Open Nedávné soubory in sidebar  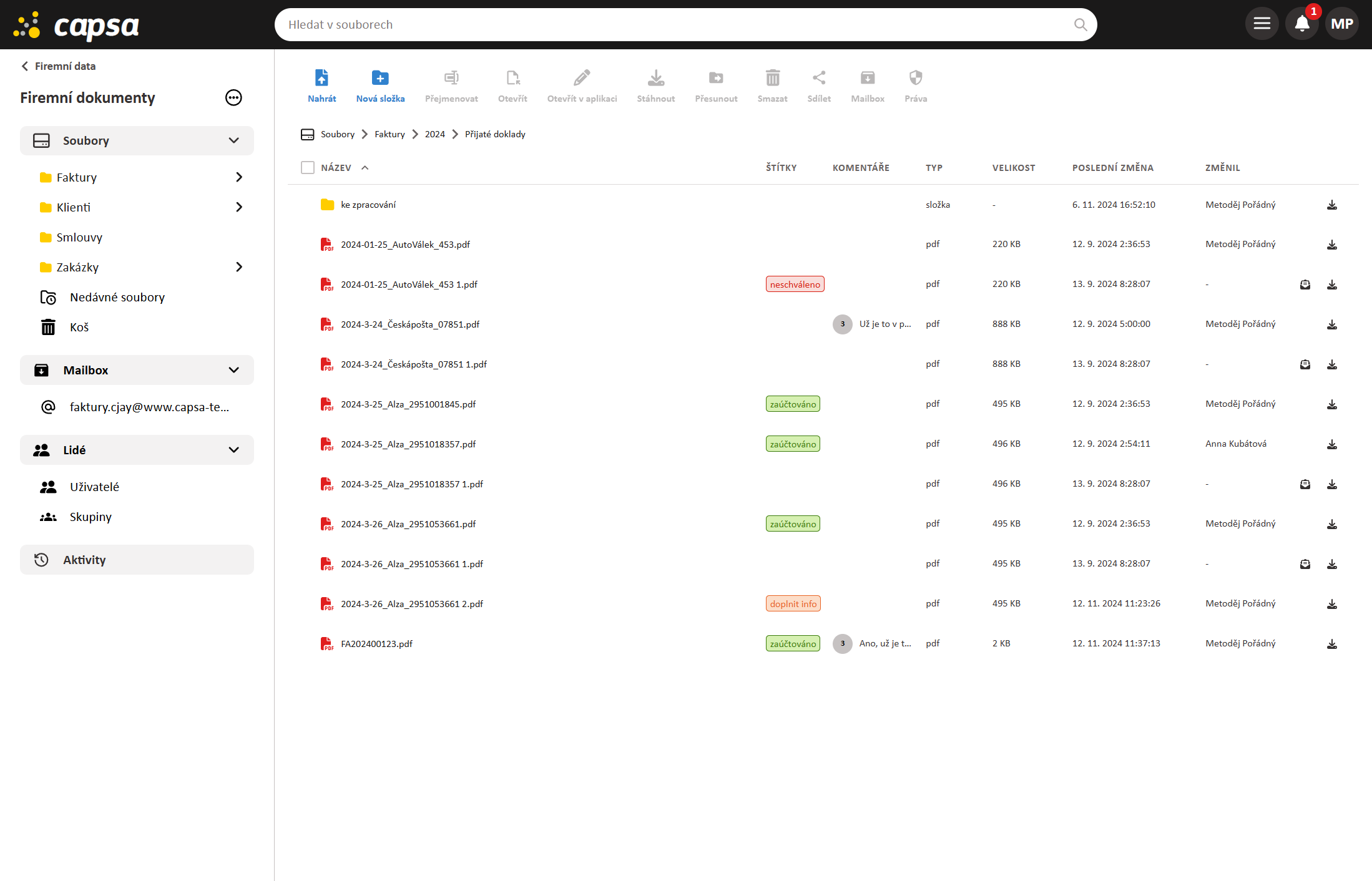tap(117, 297)
